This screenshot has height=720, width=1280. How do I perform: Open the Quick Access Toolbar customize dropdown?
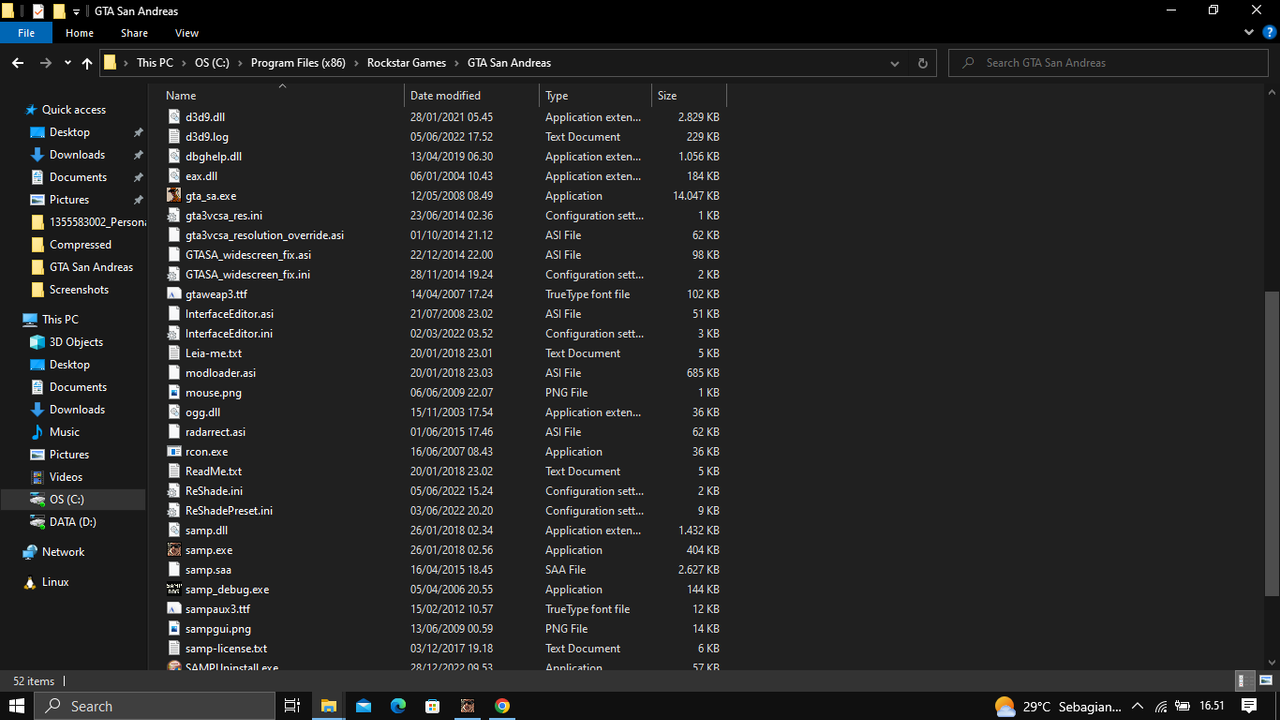[x=77, y=12]
